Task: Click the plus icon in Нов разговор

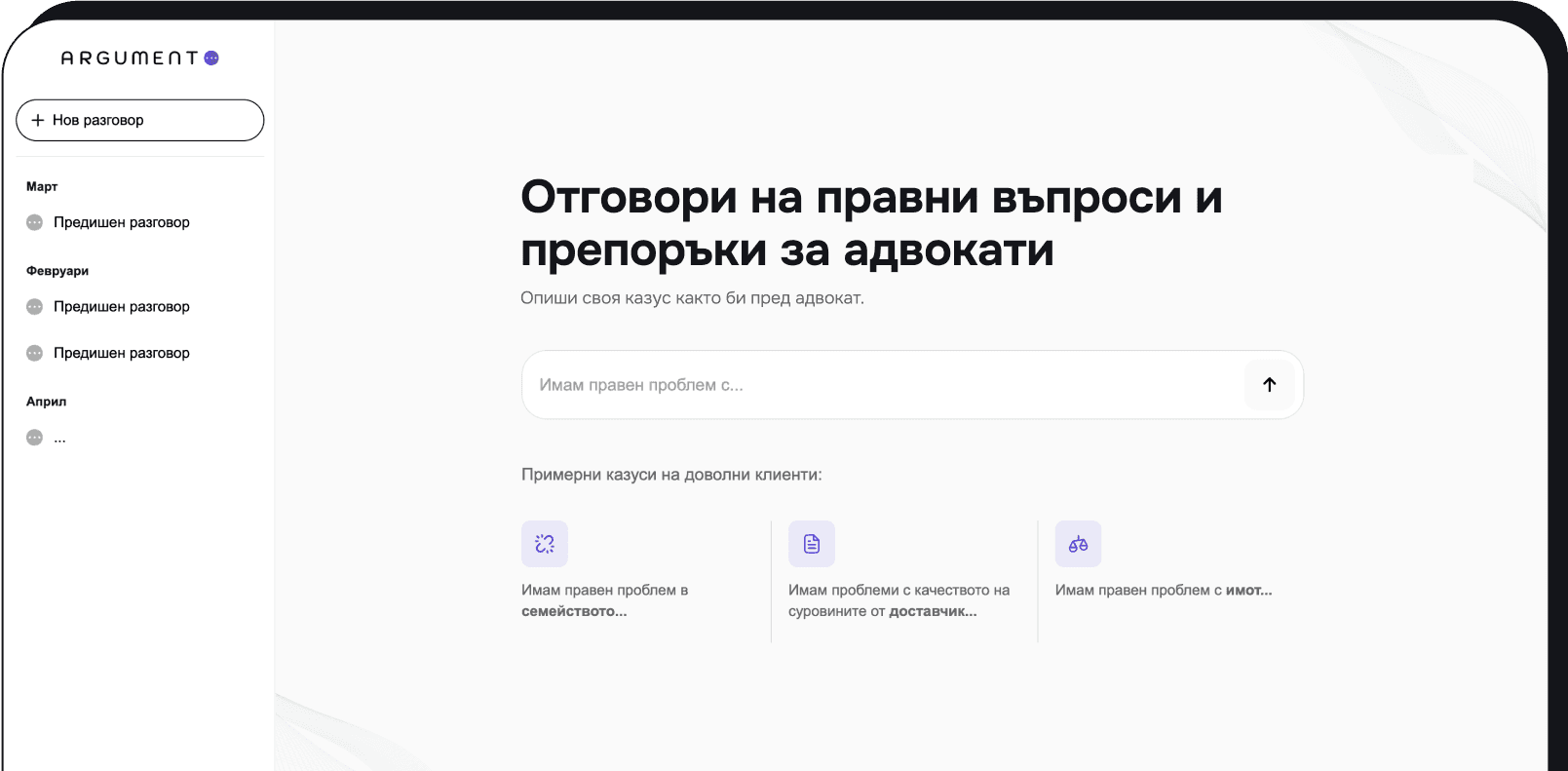Action: coord(38,120)
